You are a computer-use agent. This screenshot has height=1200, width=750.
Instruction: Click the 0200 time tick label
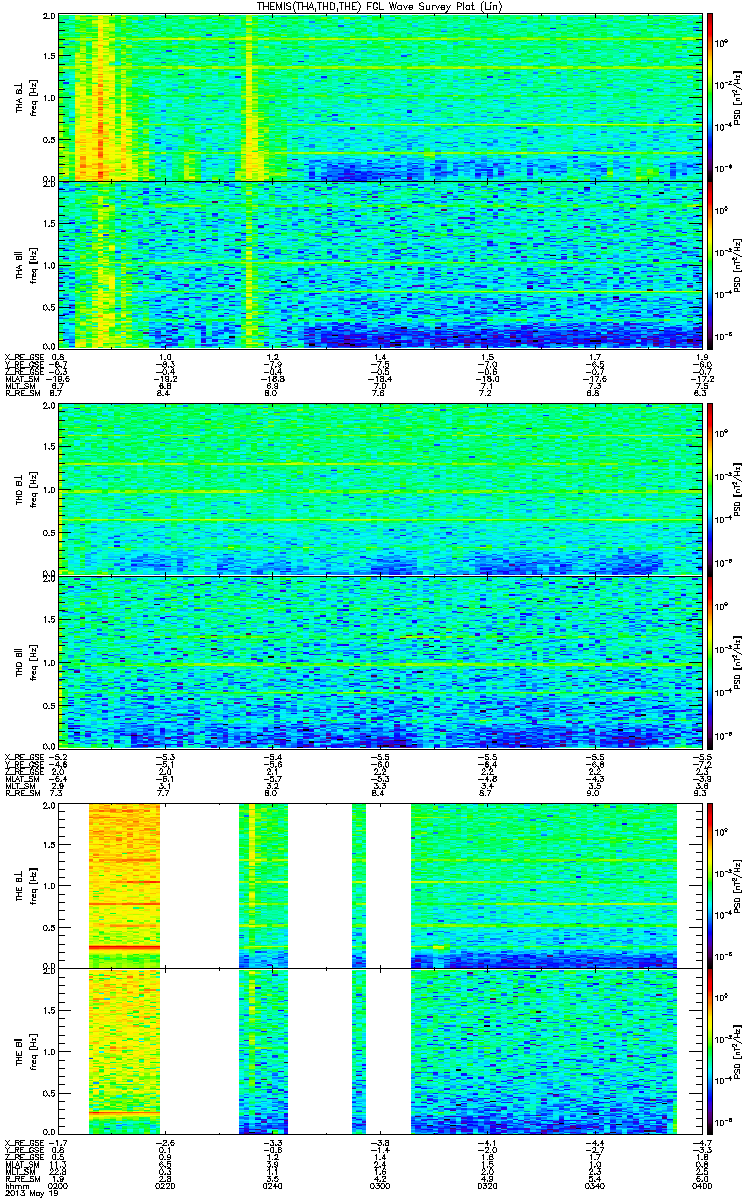[x=58, y=1185]
